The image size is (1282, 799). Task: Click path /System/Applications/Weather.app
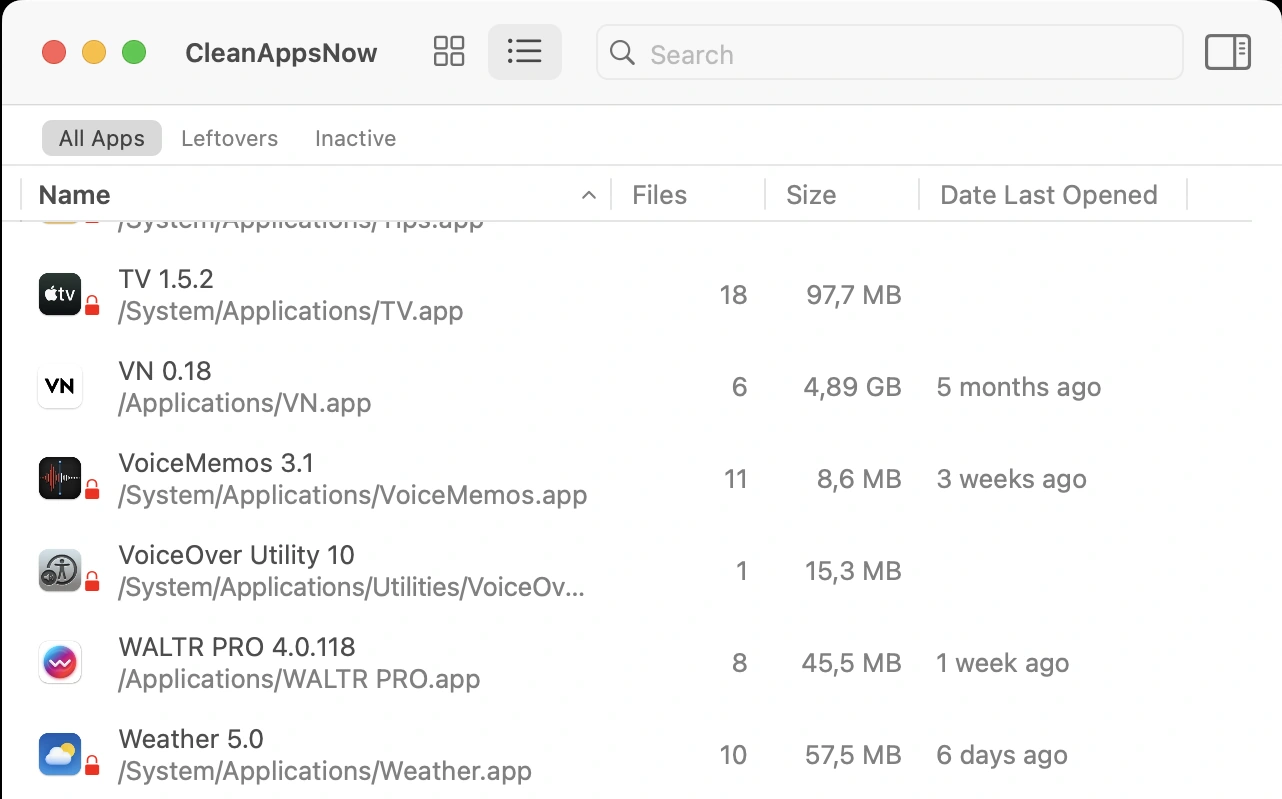pos(325,771)
